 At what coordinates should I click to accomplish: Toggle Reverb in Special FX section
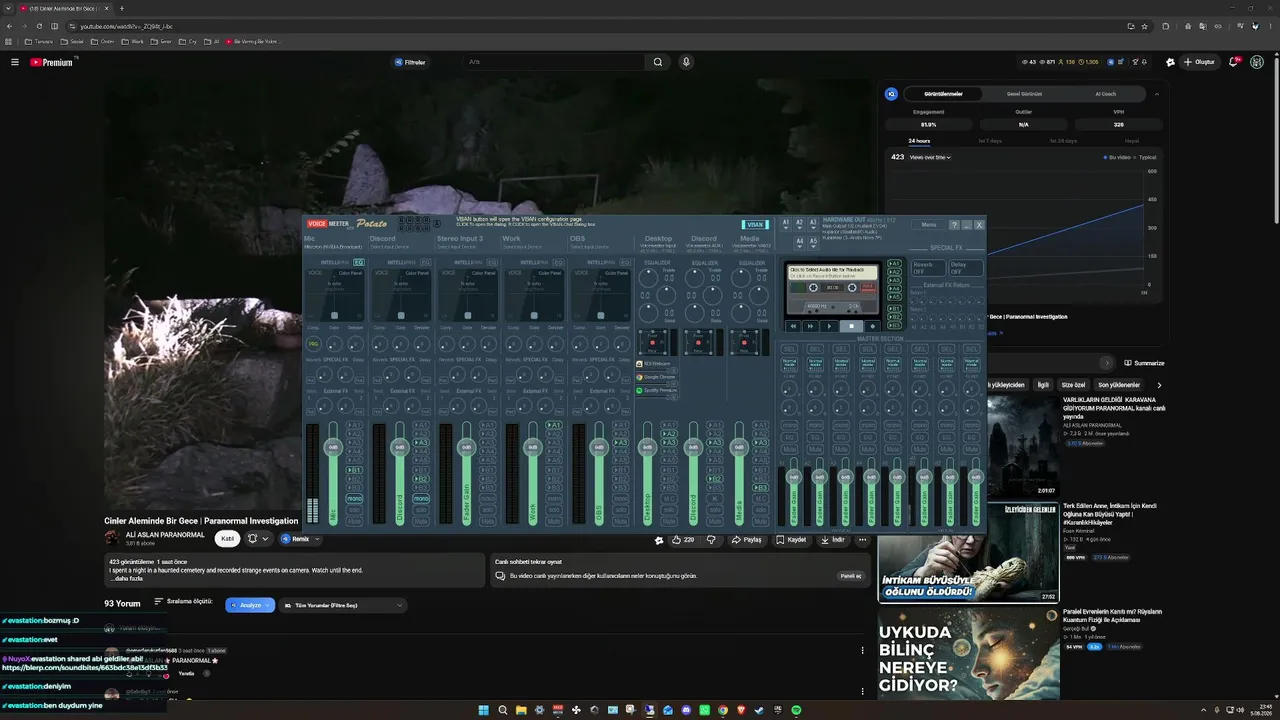tap(927, 268)
